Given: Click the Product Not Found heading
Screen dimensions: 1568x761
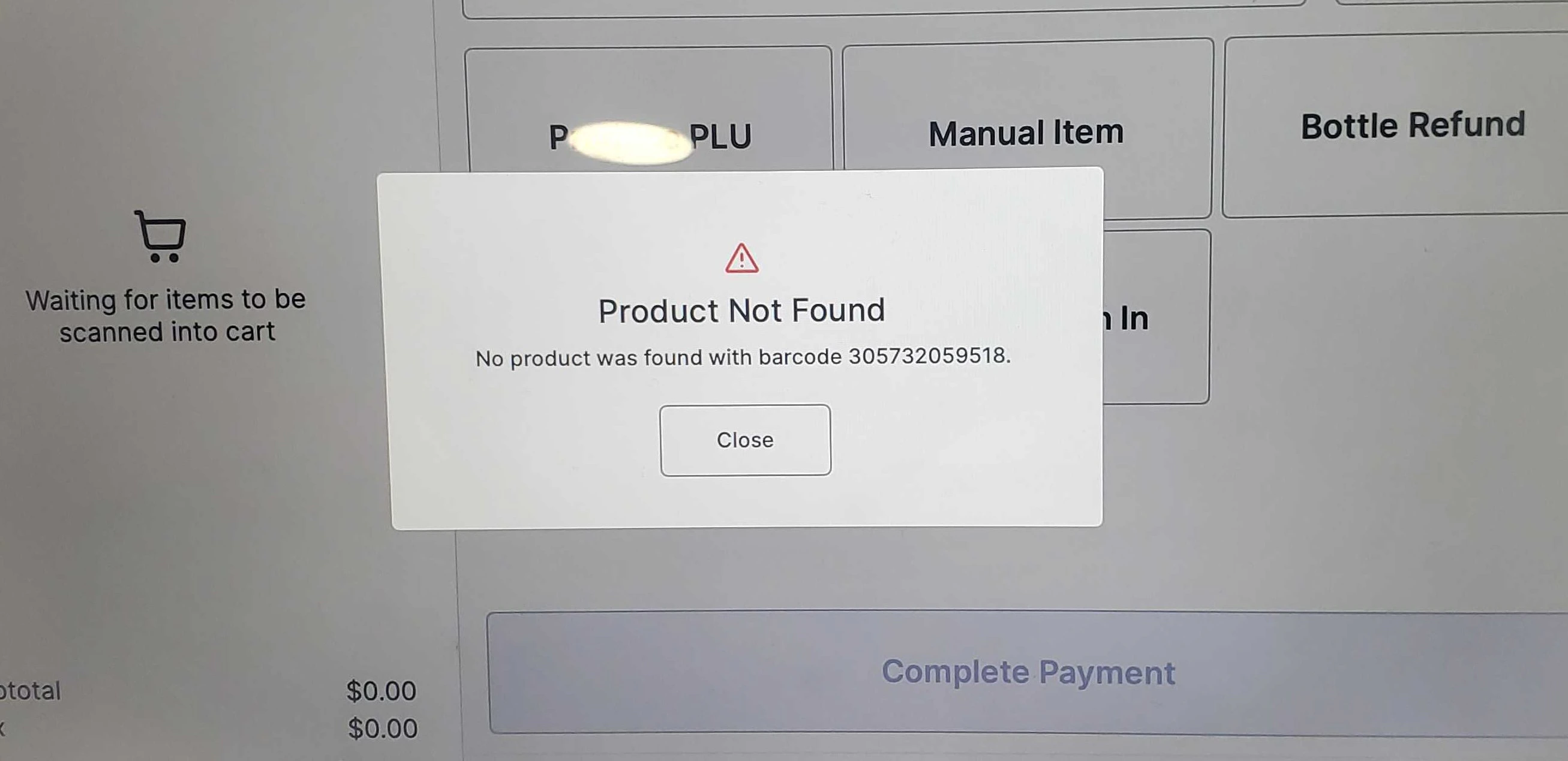Looking at the screenshot, I should [741, 311].
